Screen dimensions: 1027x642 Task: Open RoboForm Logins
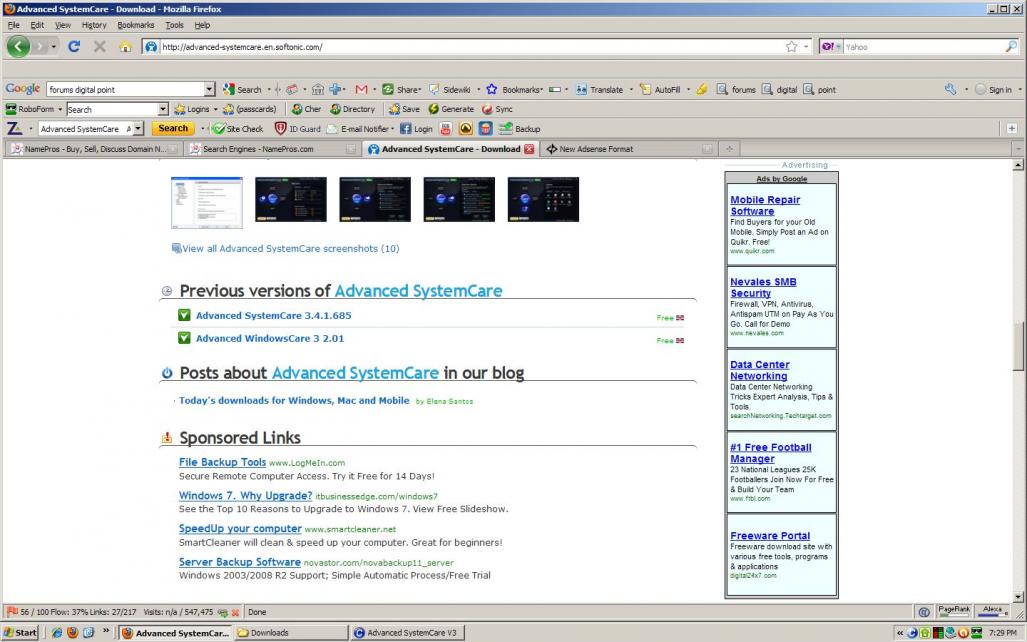point(192,109)
